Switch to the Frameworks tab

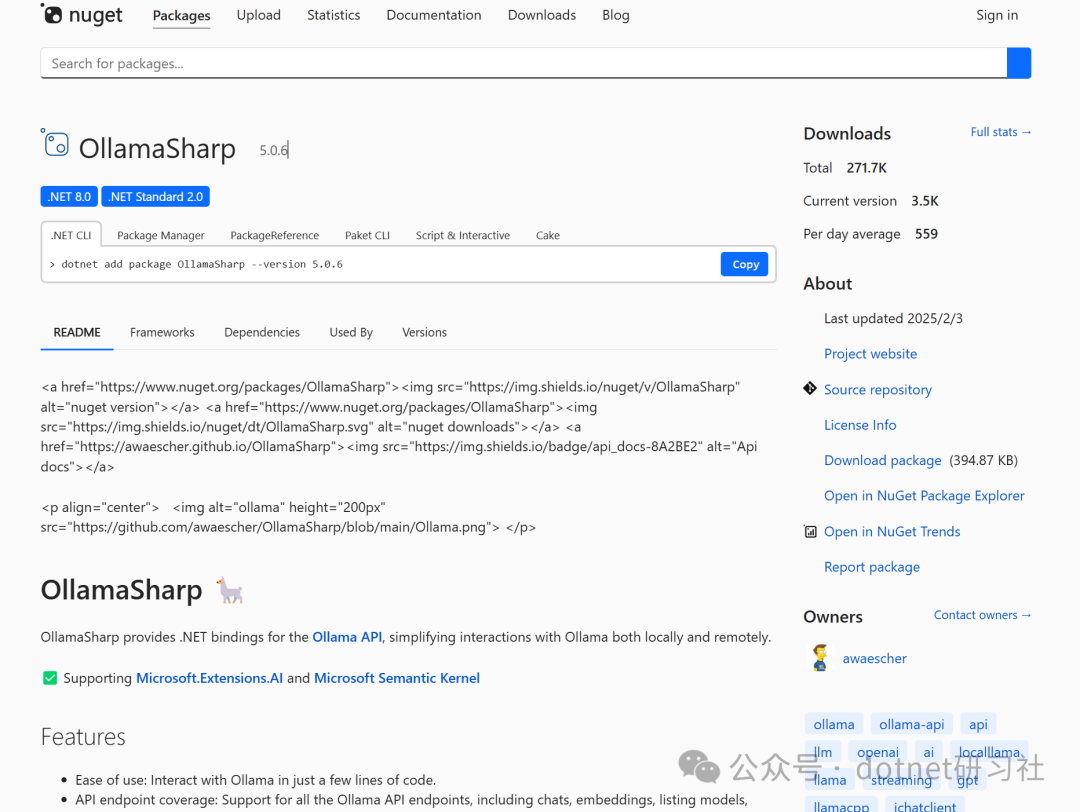163,333
